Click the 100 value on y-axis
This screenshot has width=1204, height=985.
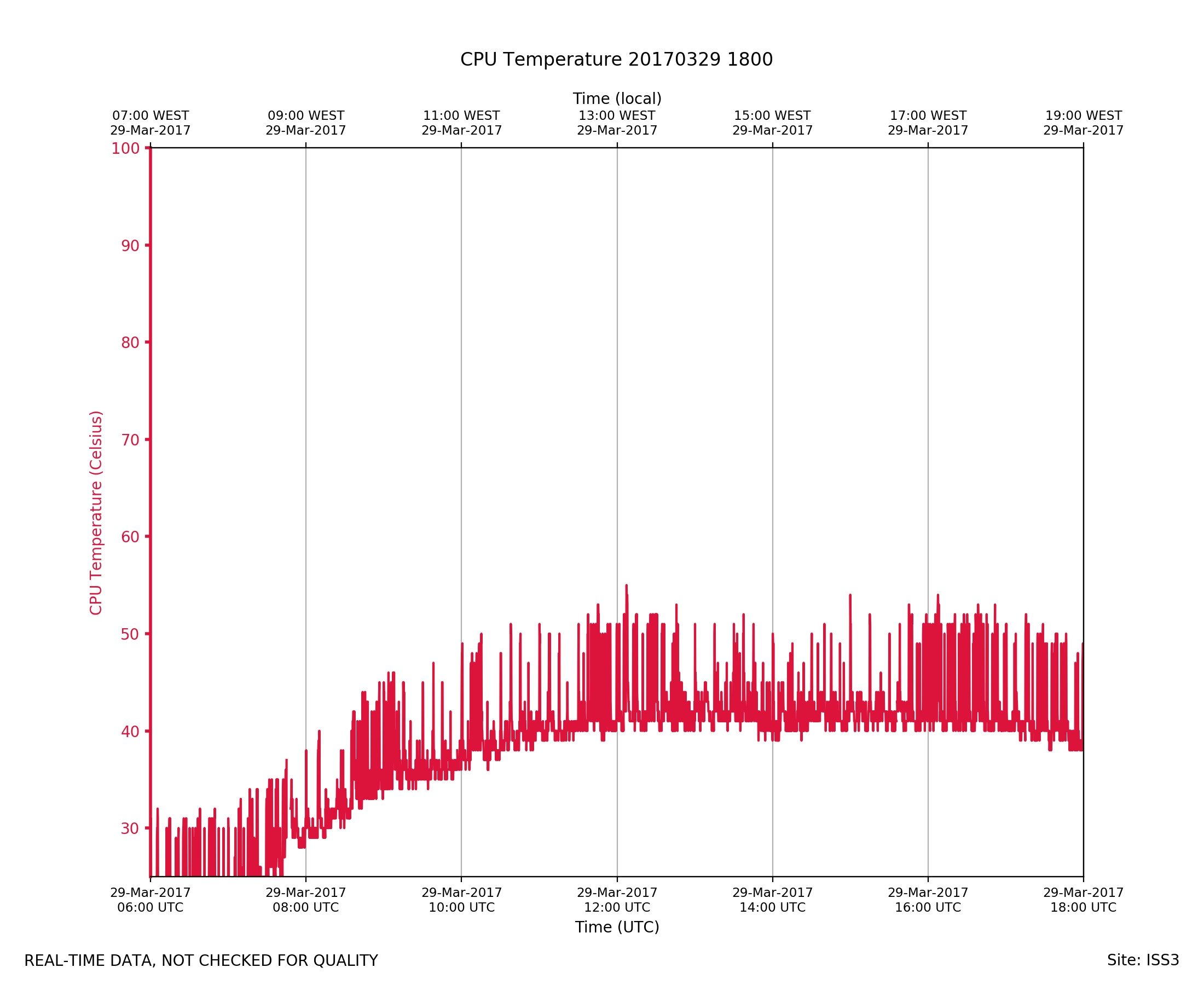[125, 149]
